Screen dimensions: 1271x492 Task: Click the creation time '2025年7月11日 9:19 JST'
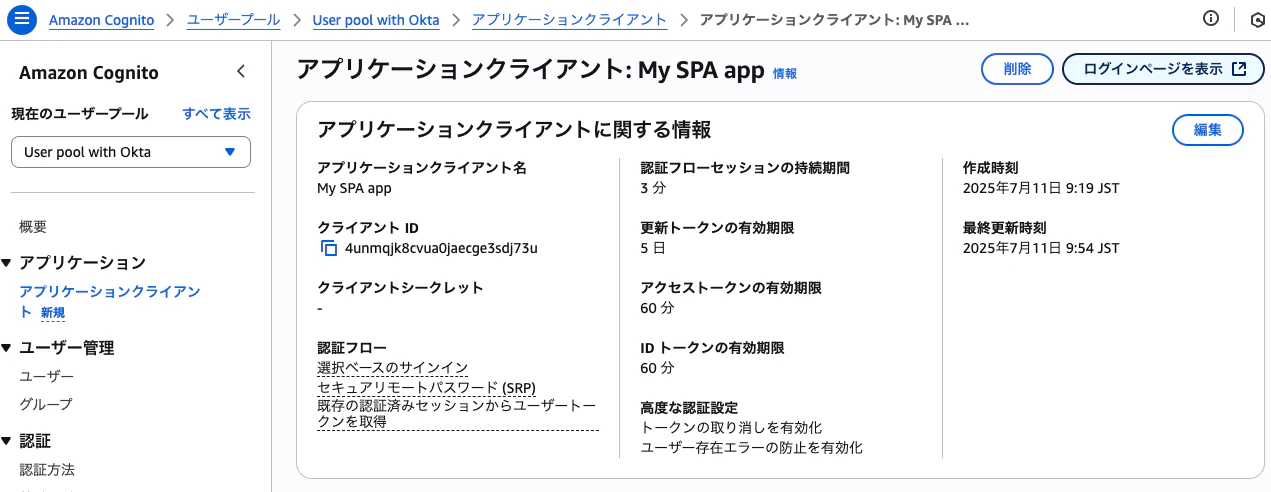[1040, 187]
